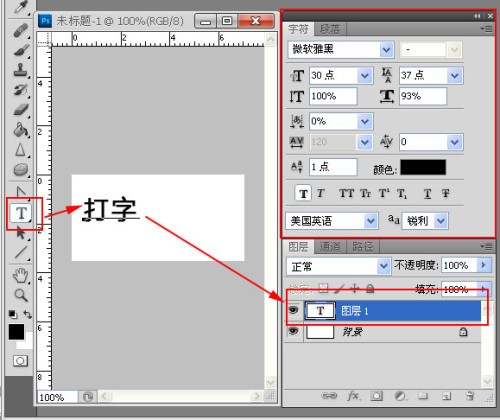The image size is (500, 420).
Task: Select the Paint Bucket tool
Action: (x=21, y=130)
